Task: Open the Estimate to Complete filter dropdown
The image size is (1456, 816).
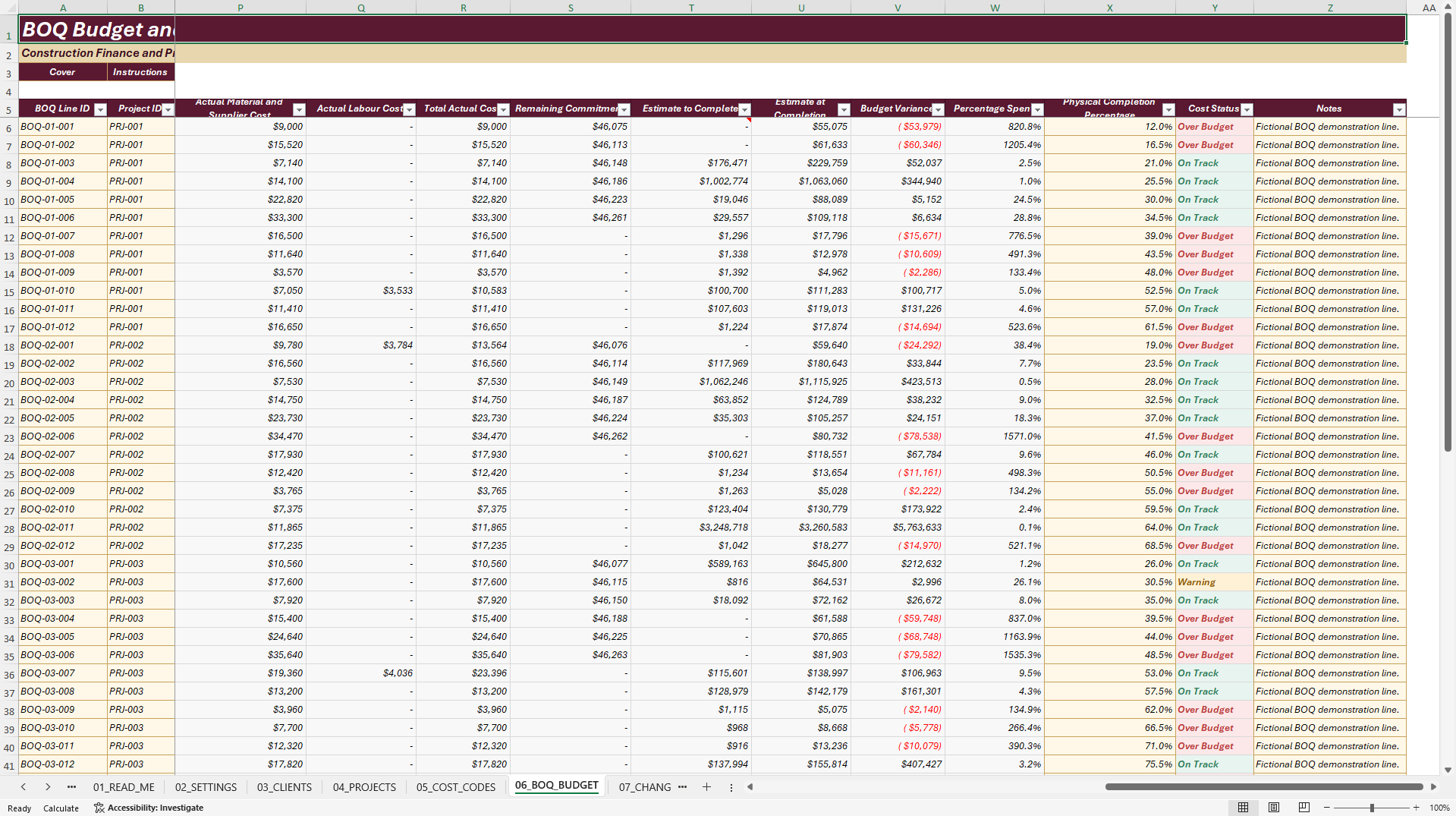Action: point(744,109)
